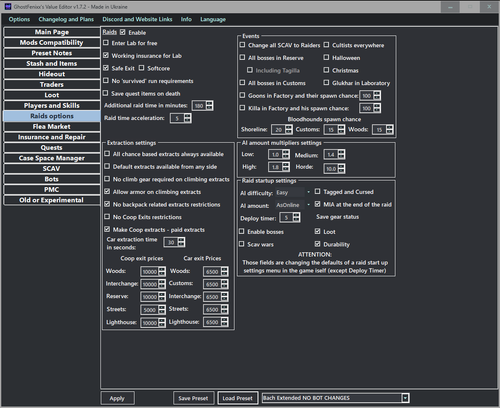Open Loot section
The width and height of the screenshot is (500, 408).
(52, 95)
